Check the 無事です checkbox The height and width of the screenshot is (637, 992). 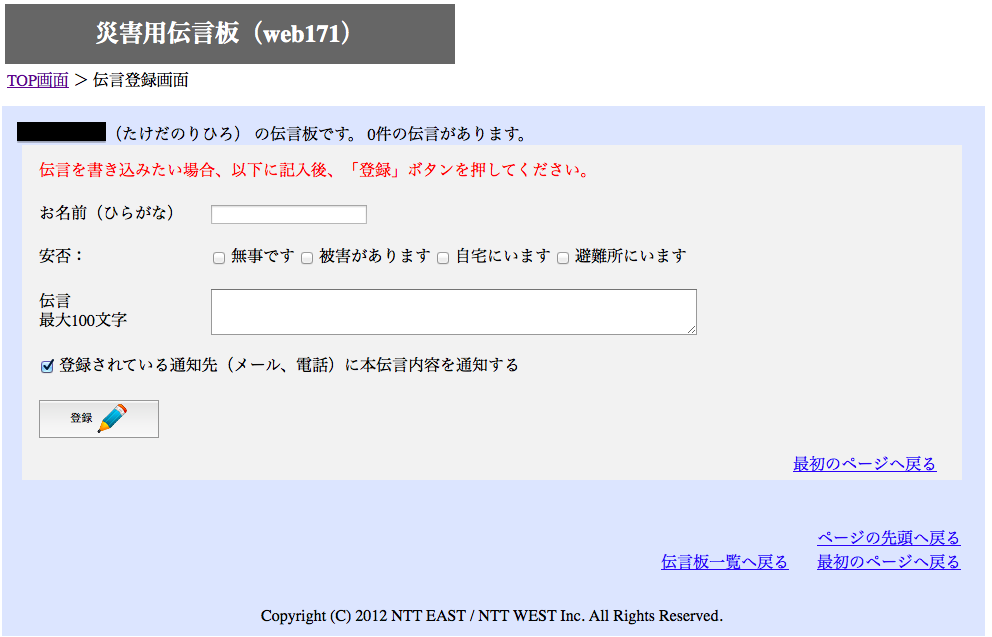219,258
